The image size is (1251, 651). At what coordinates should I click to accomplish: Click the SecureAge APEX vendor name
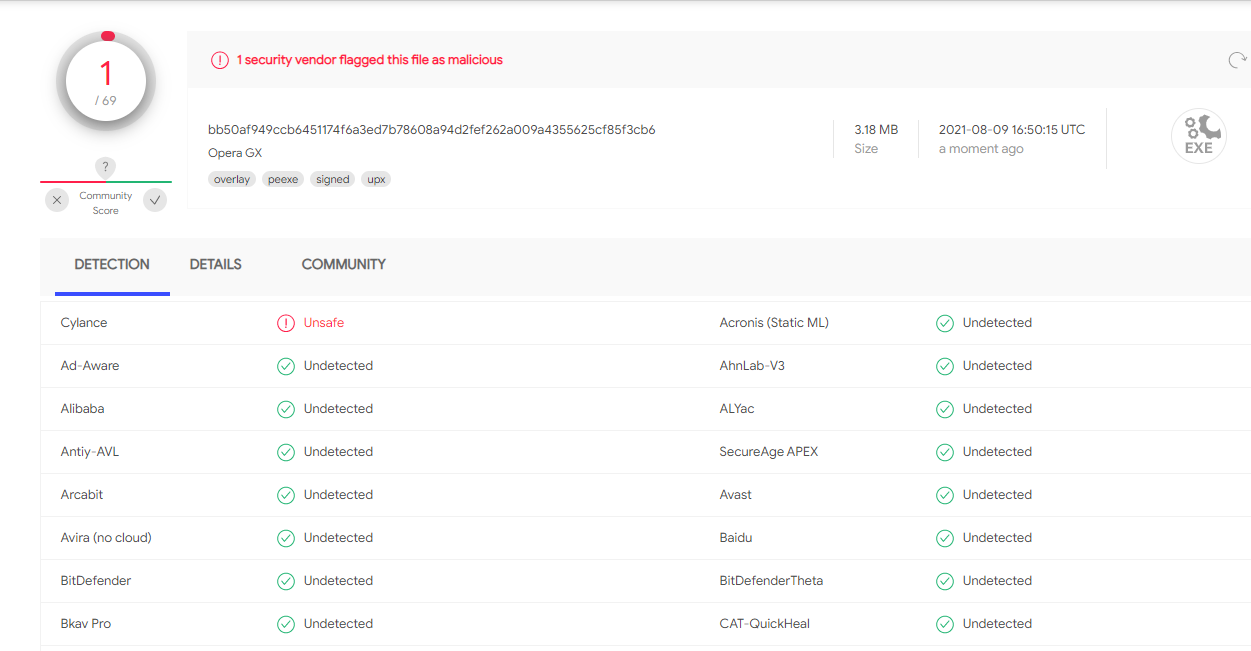click(769, 452)
